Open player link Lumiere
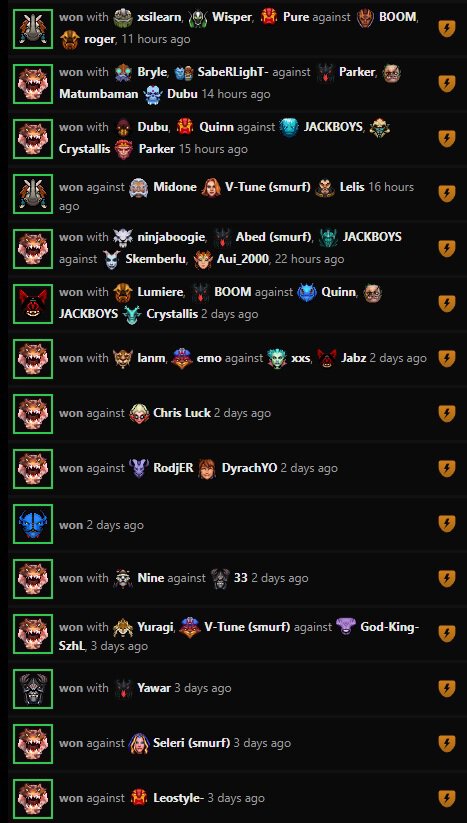Image resolution: width=467 pixels, height=823 pixels. [160, 291]
